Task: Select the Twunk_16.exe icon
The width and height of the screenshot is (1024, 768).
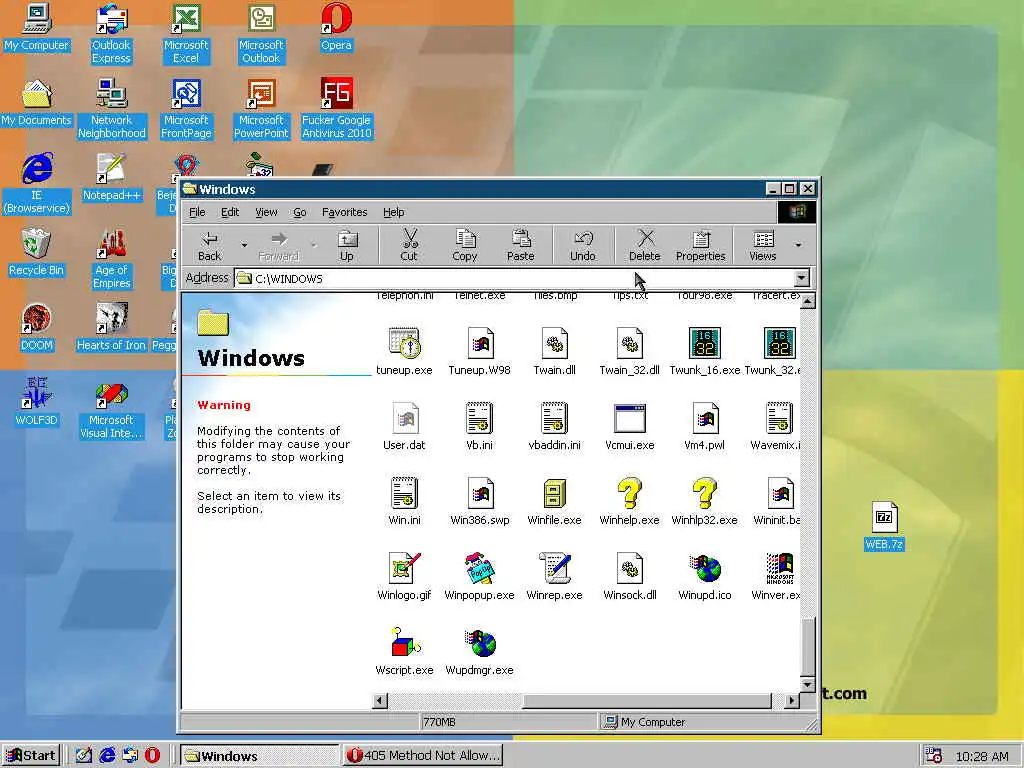Action: tap(705, 351)
